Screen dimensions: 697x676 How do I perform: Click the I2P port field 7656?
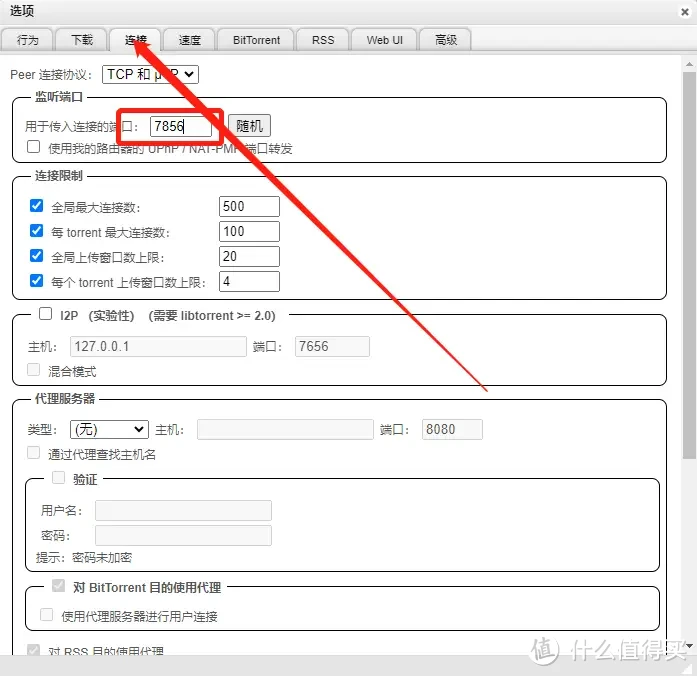click(x=332, y=346)
